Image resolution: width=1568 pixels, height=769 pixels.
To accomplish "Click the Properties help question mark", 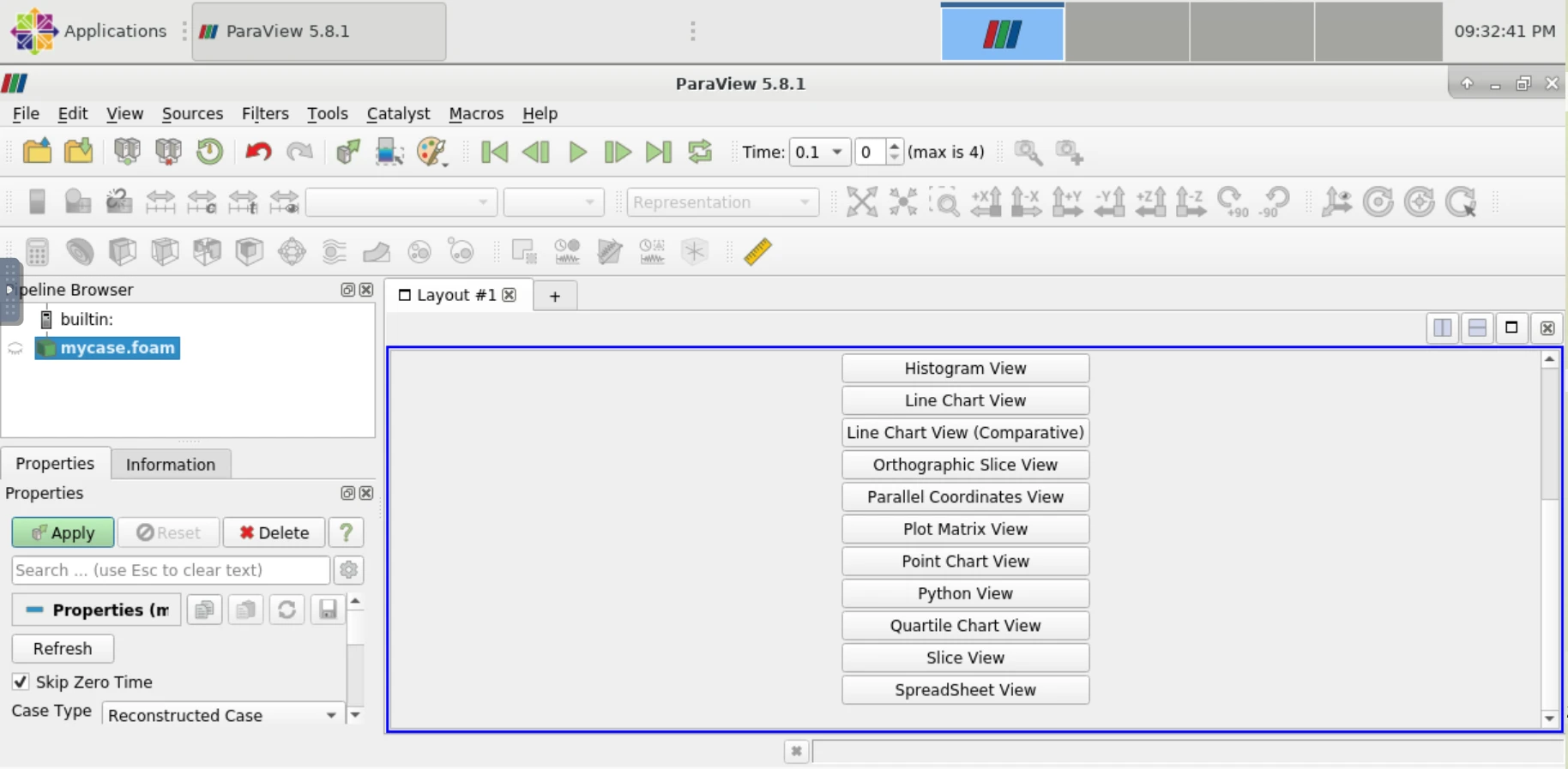I will point(346,532).
